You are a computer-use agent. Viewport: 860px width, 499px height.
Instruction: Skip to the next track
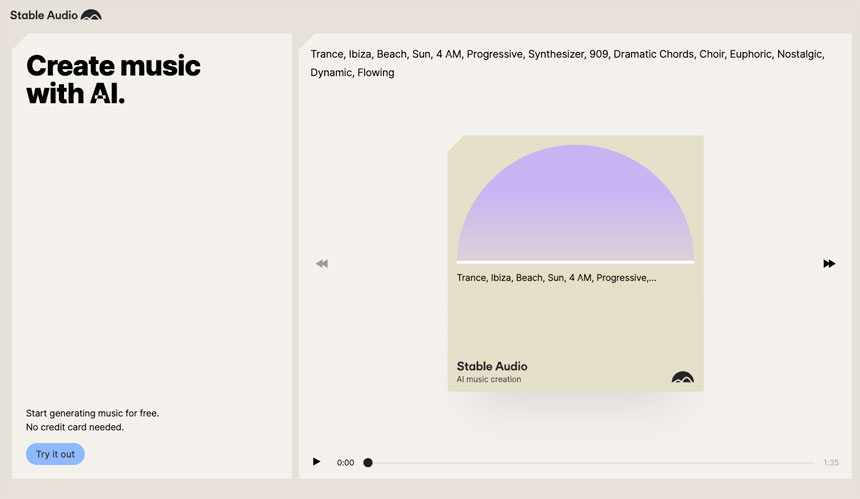829,264
